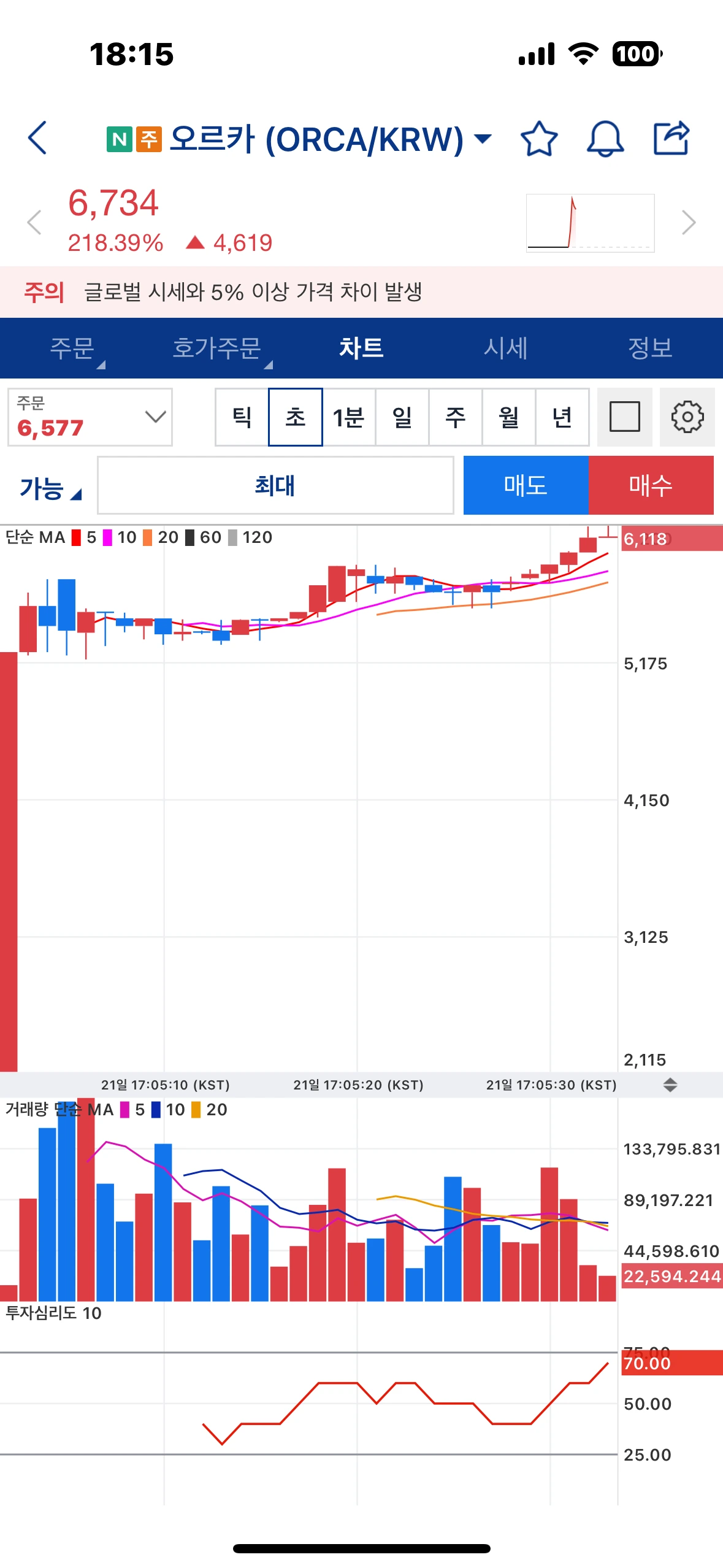Select the 주 weekly interval
The width and height of the screenshot is (723, 1568).
pos(456,417)
